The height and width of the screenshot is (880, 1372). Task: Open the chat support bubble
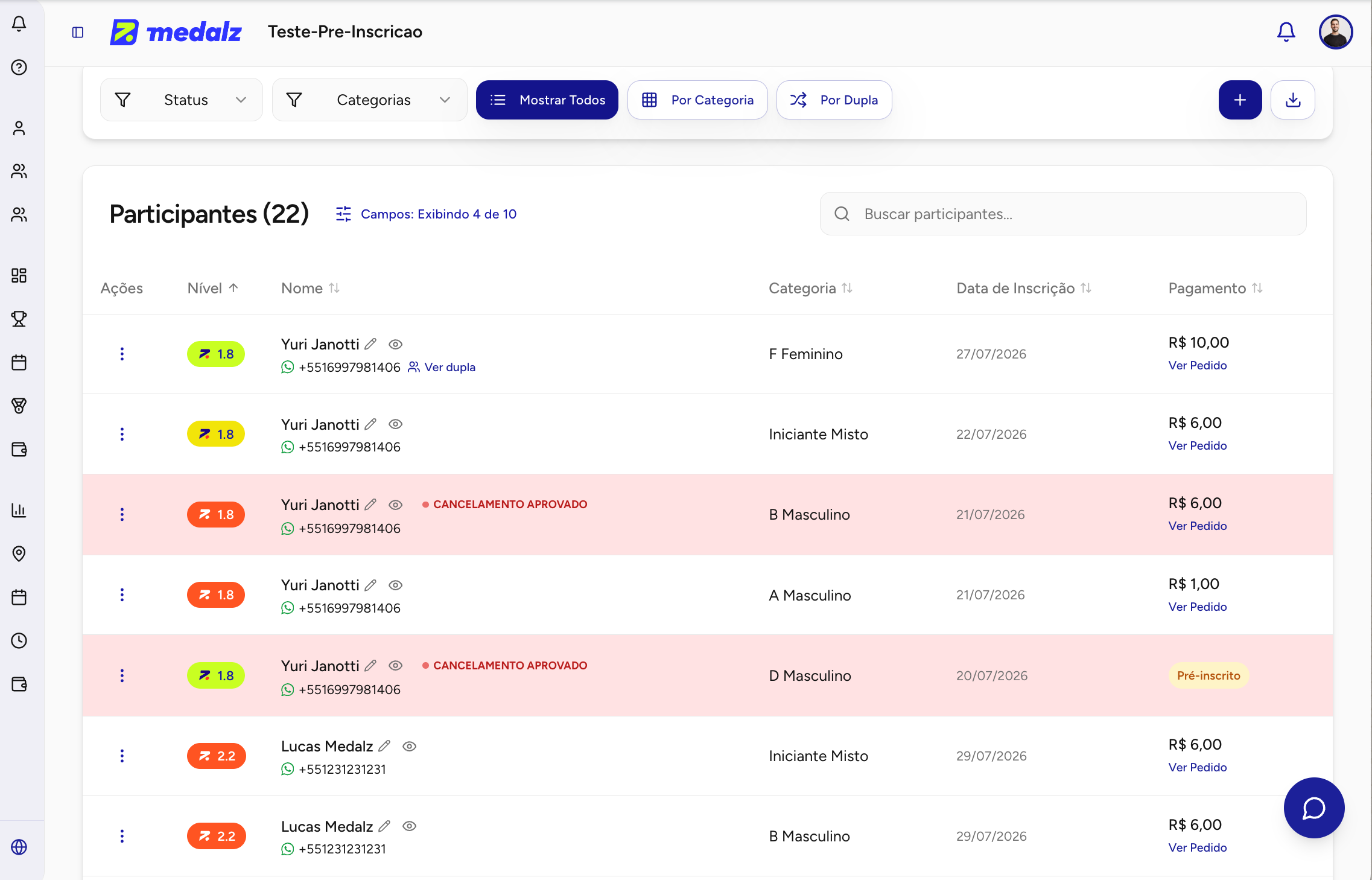tap(1314, 808)
